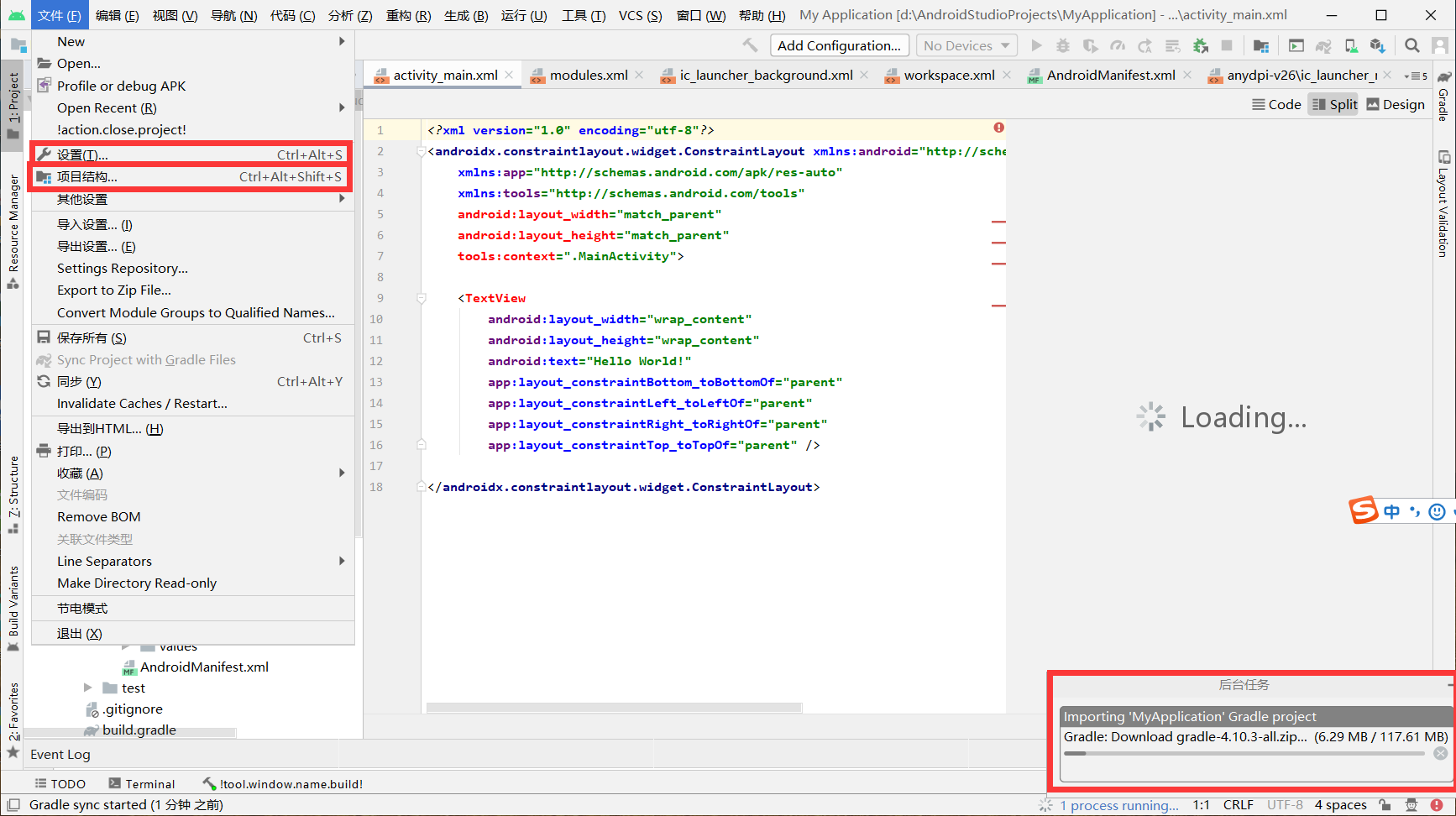Click the Add Configuration button
This screenshot has height=816, width=1456.
coord(839,45)
